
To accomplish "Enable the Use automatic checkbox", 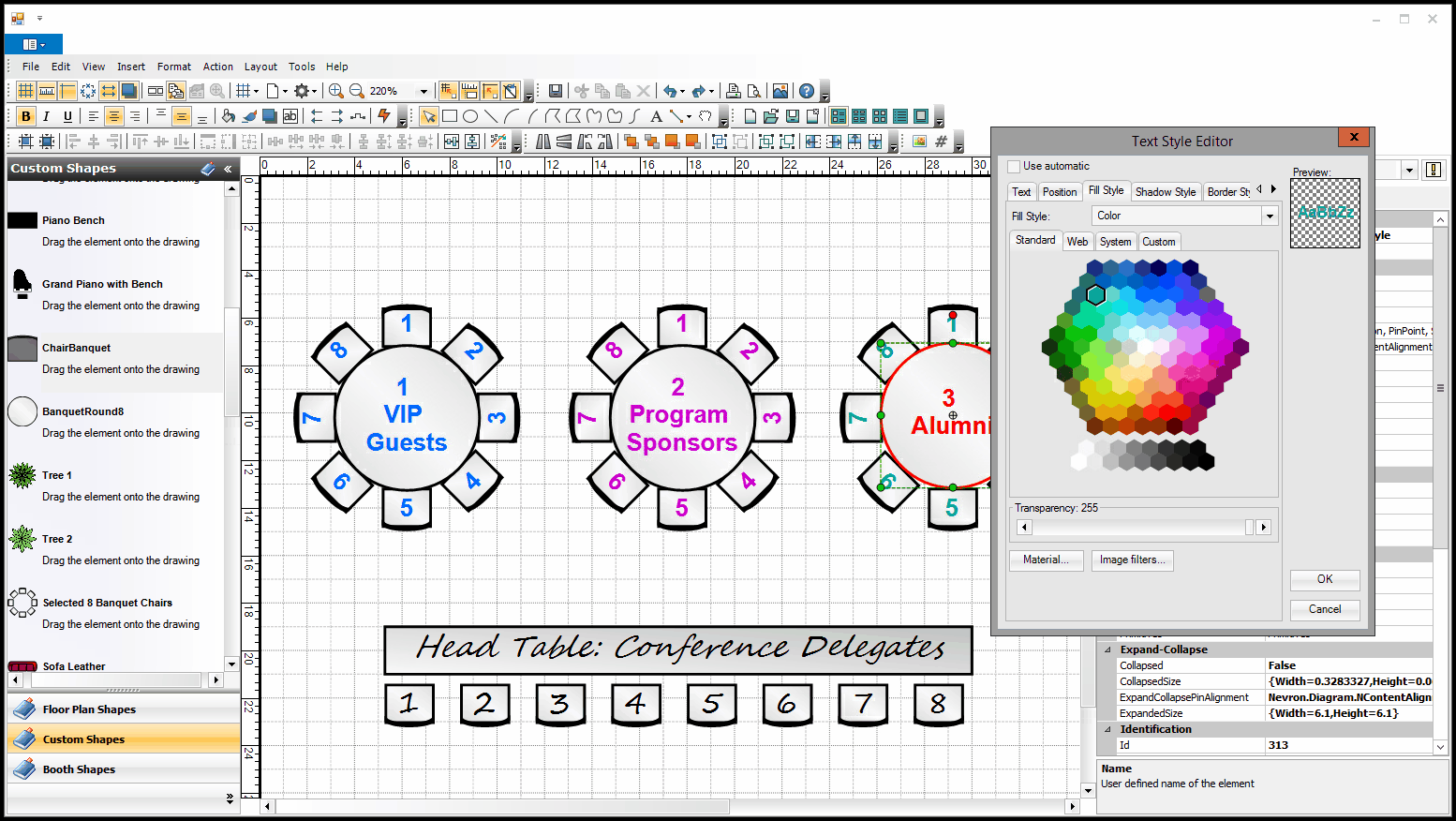I will (x=1014, y=167).
